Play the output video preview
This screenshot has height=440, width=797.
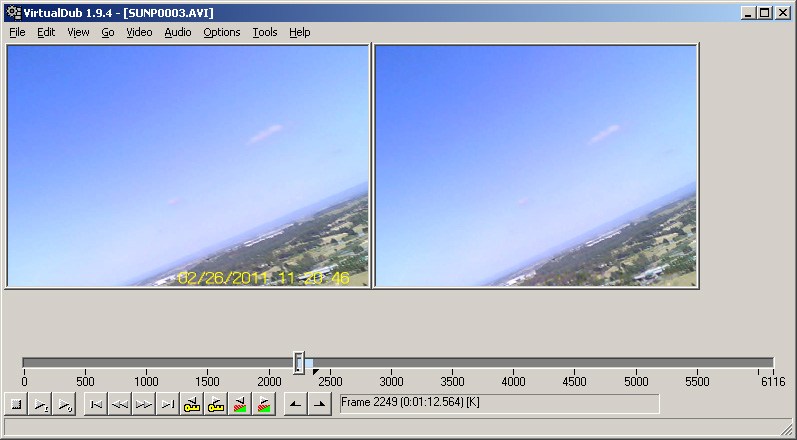click(x=64, y=404)
